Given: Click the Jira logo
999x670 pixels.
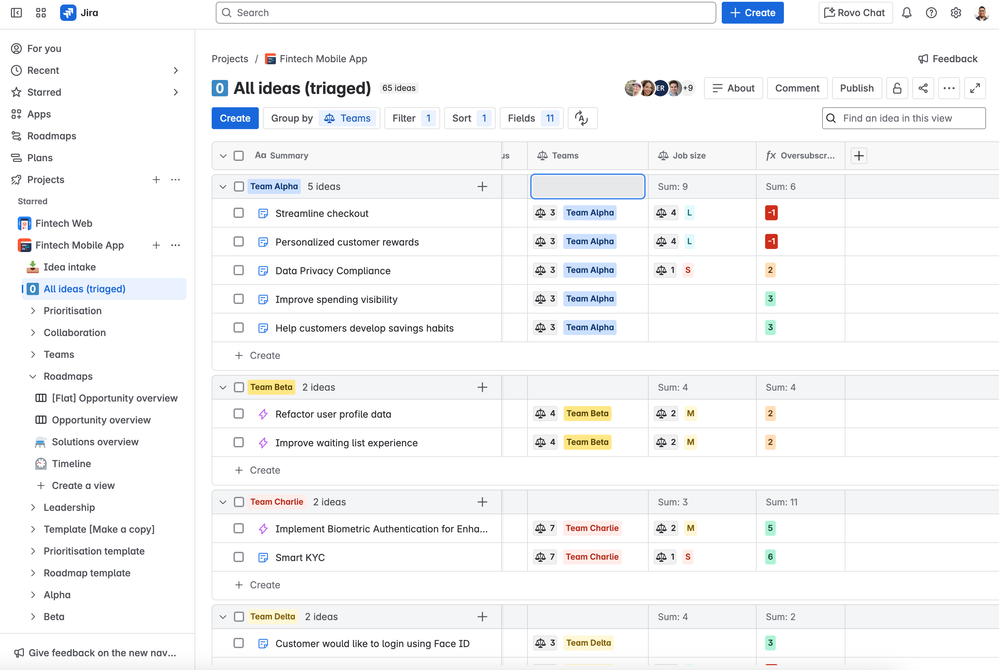Looking at the screenshot, I should (x=79, y=13).
